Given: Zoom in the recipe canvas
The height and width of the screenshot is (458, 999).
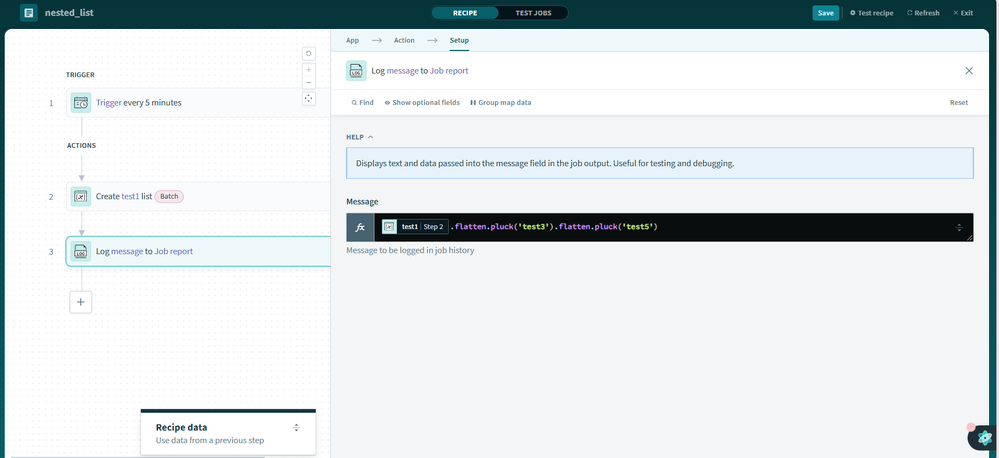Looking at the screenshot, I should (309, 69).
